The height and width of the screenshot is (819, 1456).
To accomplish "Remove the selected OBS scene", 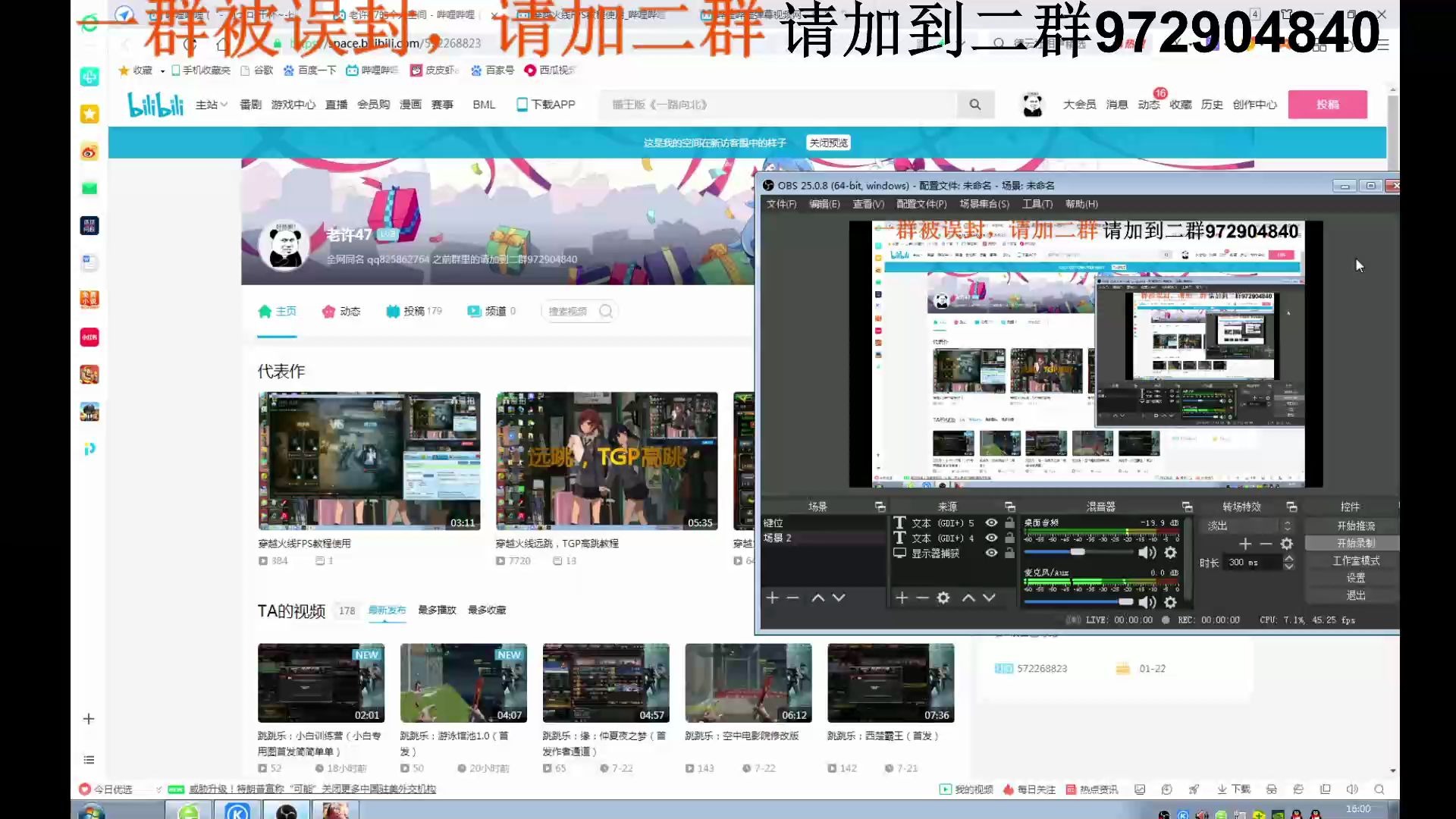I will (x=793, y=598).
